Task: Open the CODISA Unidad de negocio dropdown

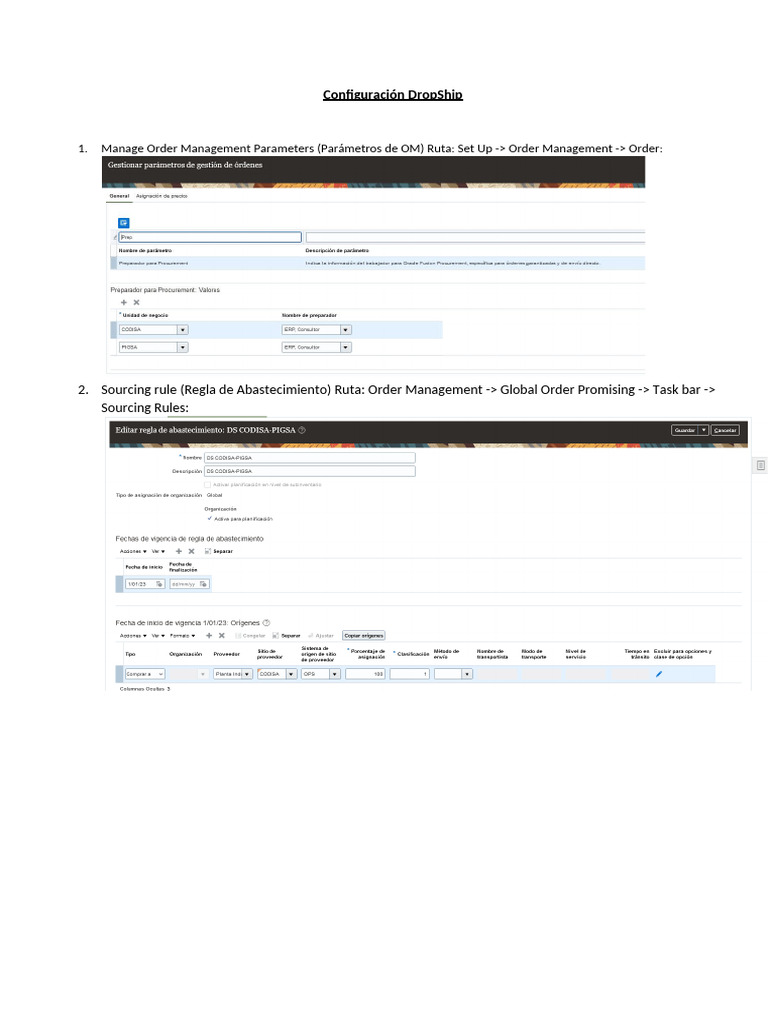Action: coord(183,330)
